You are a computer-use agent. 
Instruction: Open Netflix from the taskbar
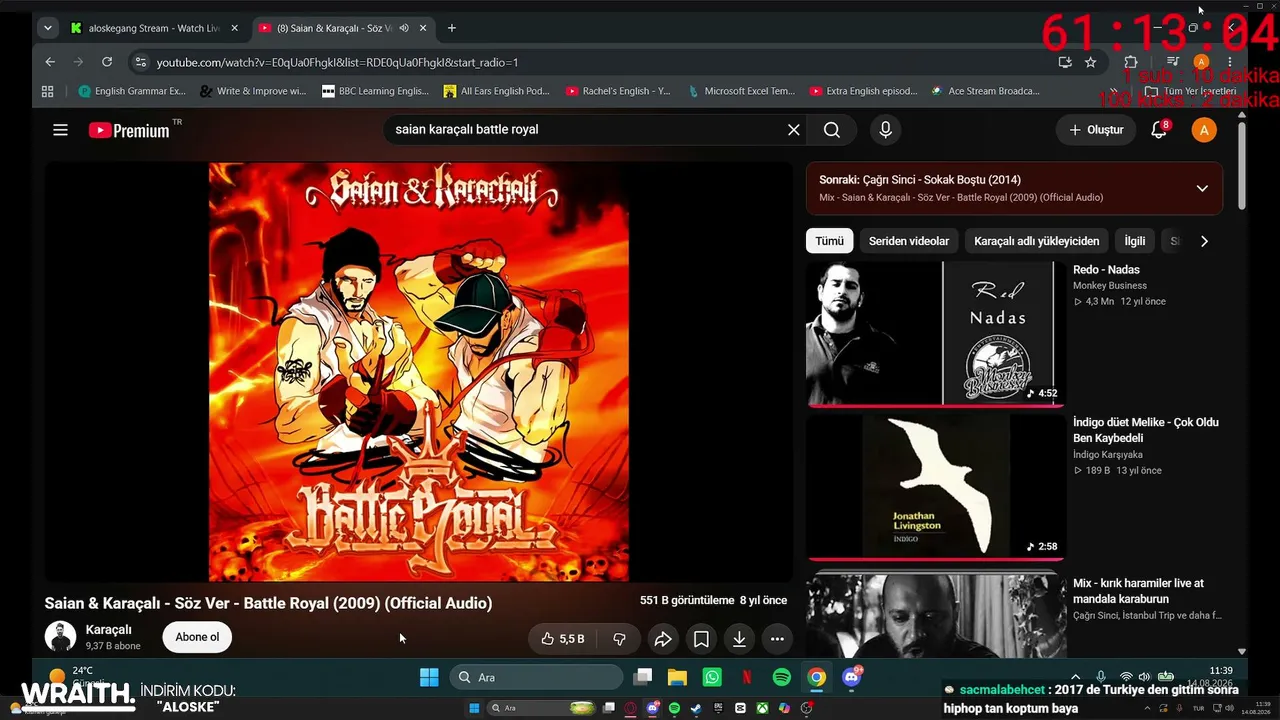[x=747, y=677]
